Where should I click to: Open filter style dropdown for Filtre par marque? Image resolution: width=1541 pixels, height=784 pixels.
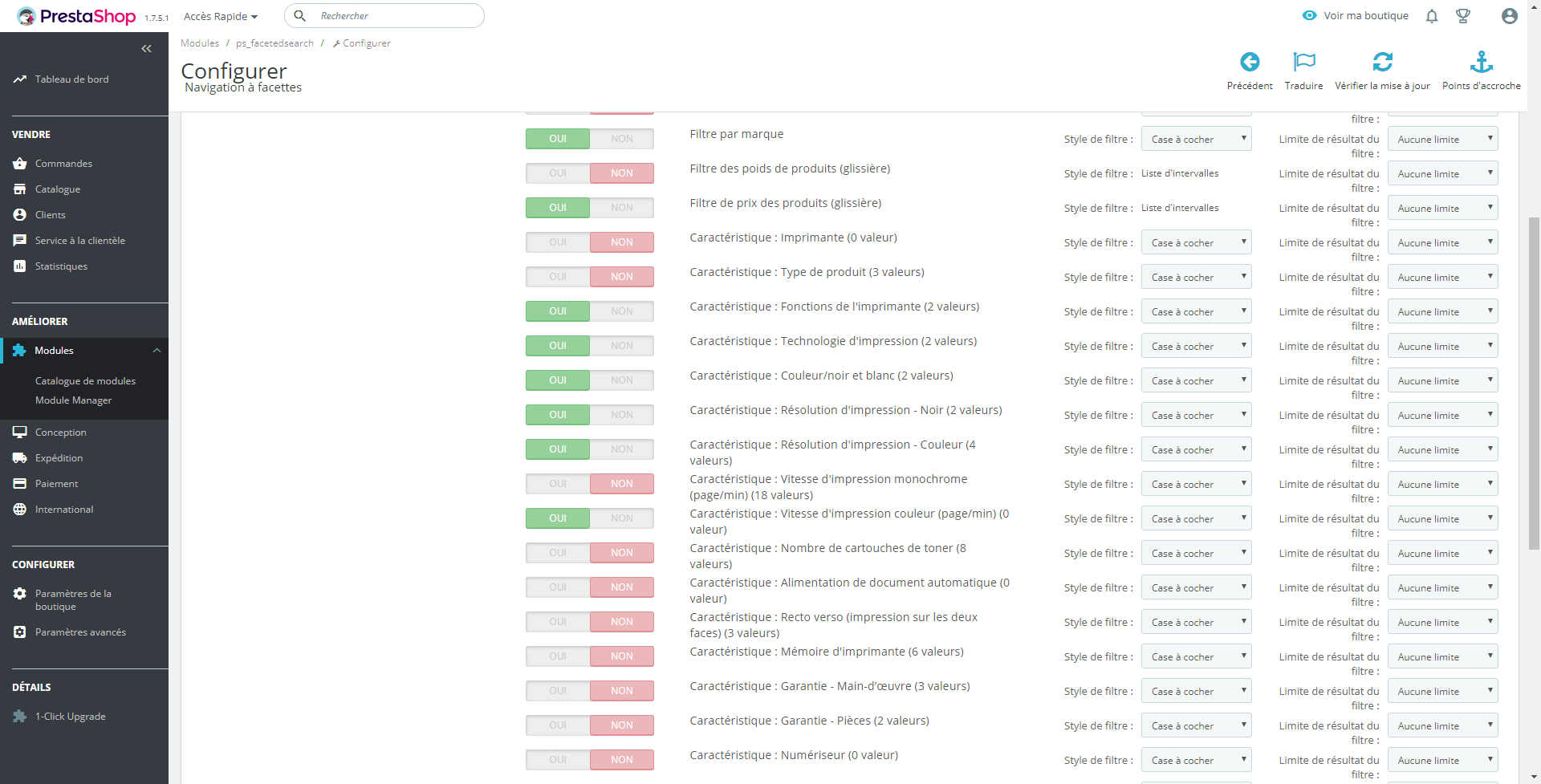[1196, 139]
